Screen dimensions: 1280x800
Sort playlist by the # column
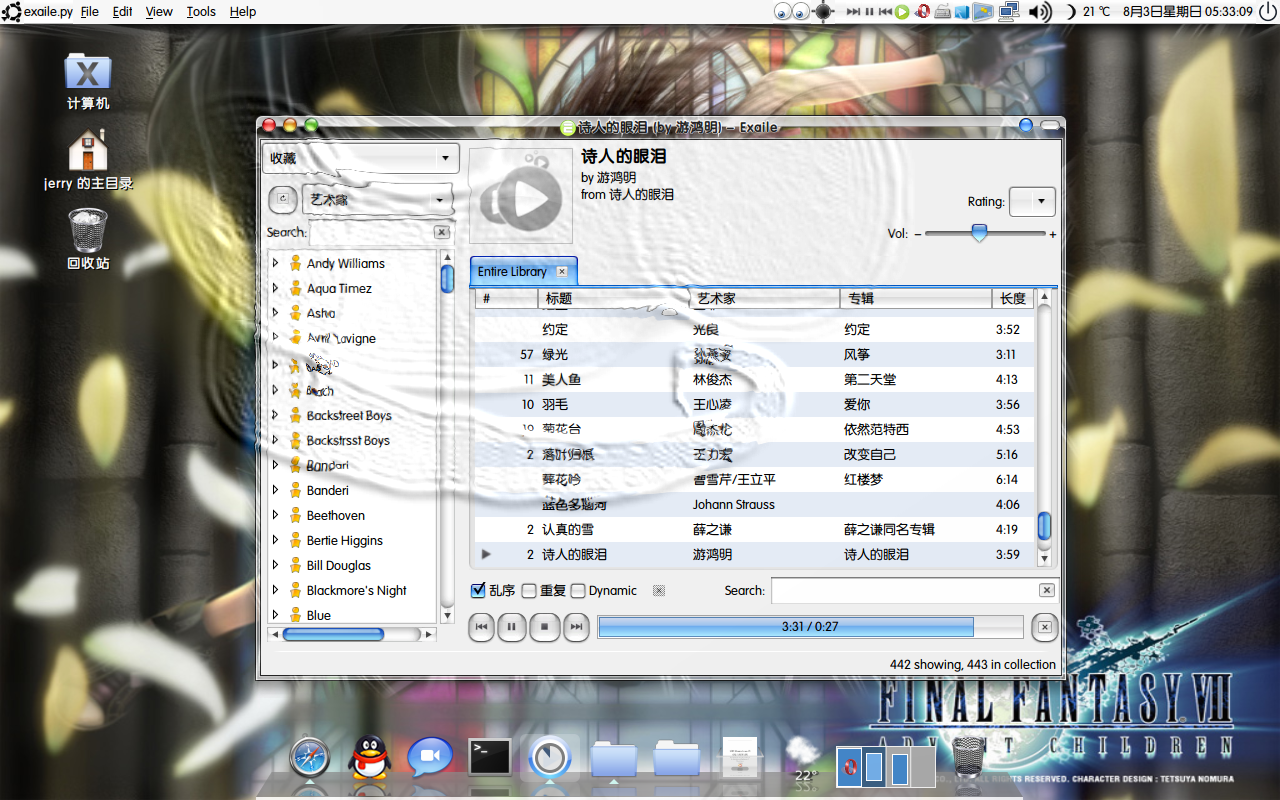point(507,298)
